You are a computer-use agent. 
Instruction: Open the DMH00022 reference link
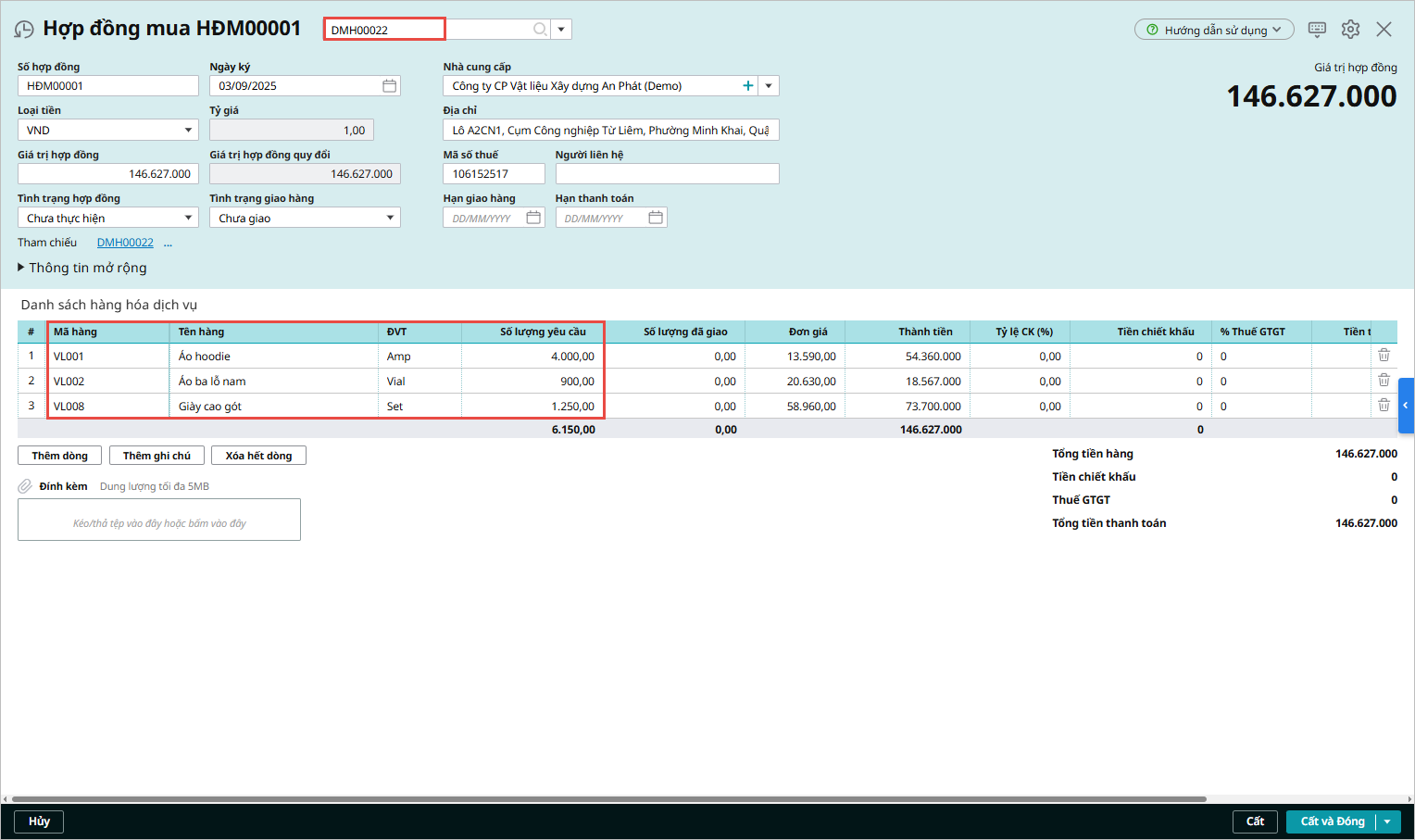coord(125,243)
